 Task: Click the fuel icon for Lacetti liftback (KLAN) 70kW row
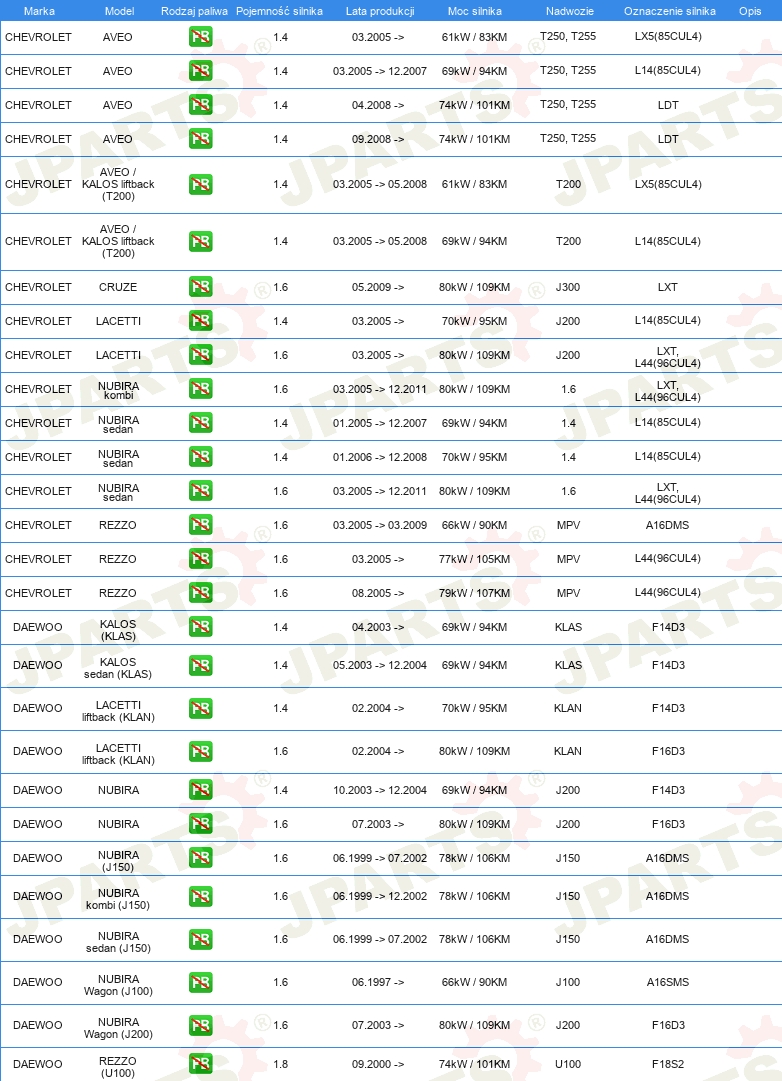pos(201,708)
